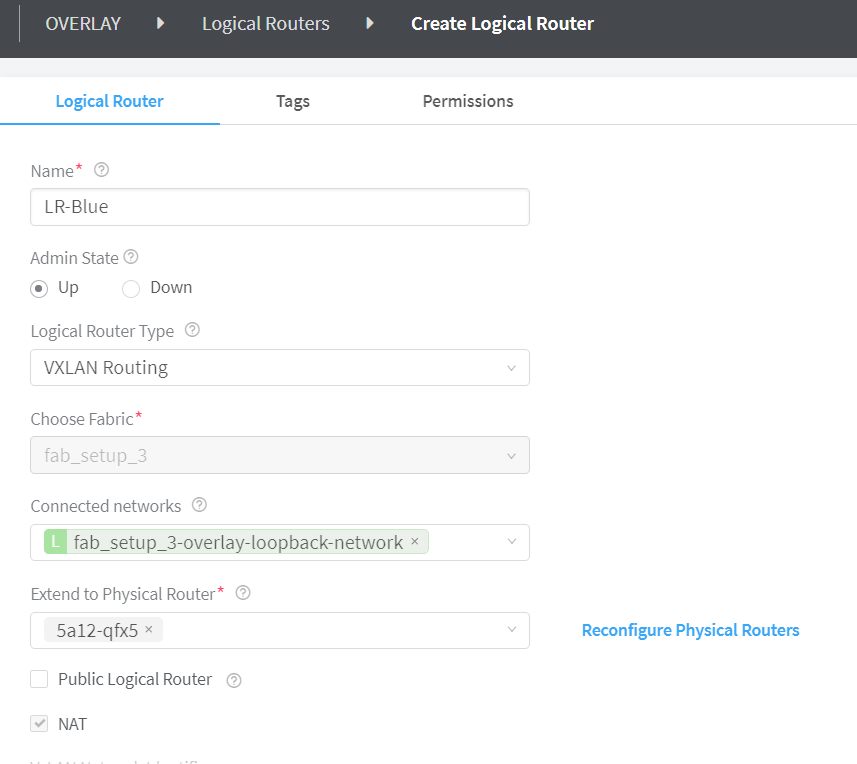Click Reconfigure Physical Routers link
Image resolution: width=857 pixels, height=764 pixels.
690,630
